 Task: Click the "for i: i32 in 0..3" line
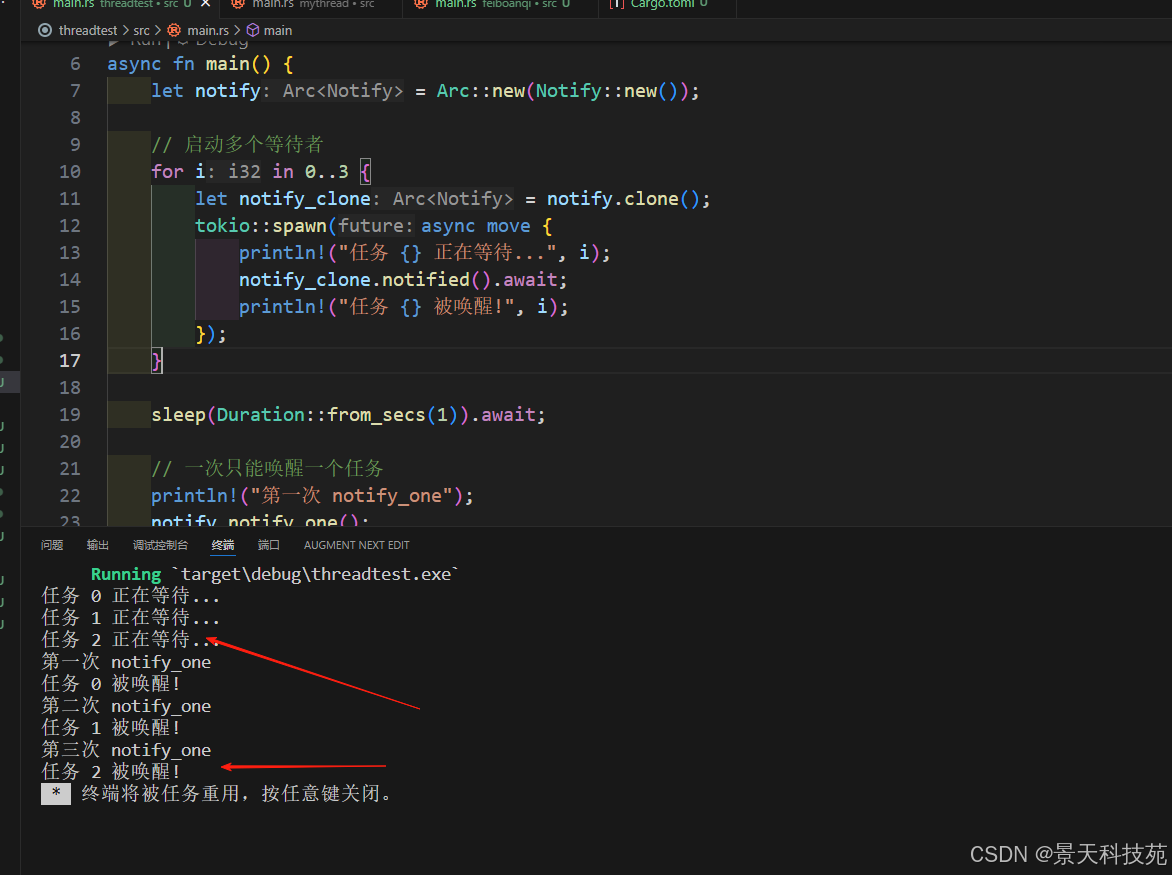261,172
